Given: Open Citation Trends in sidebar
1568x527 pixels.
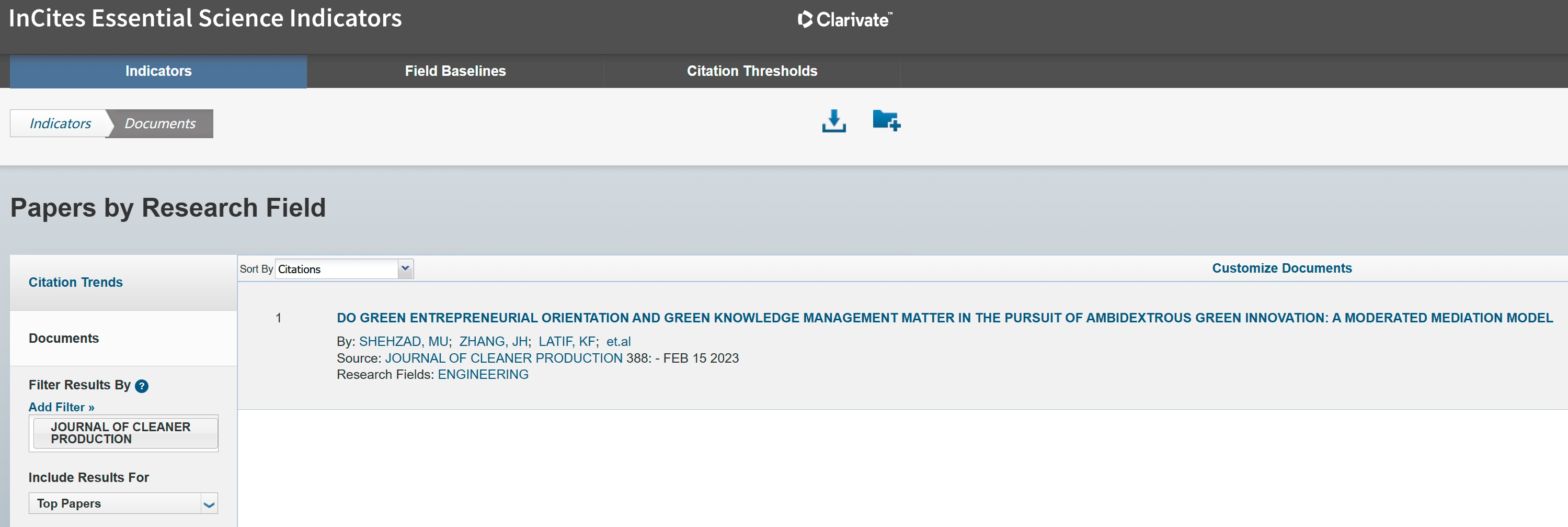Looking at the screenshot, I should [x=75, y=282].
